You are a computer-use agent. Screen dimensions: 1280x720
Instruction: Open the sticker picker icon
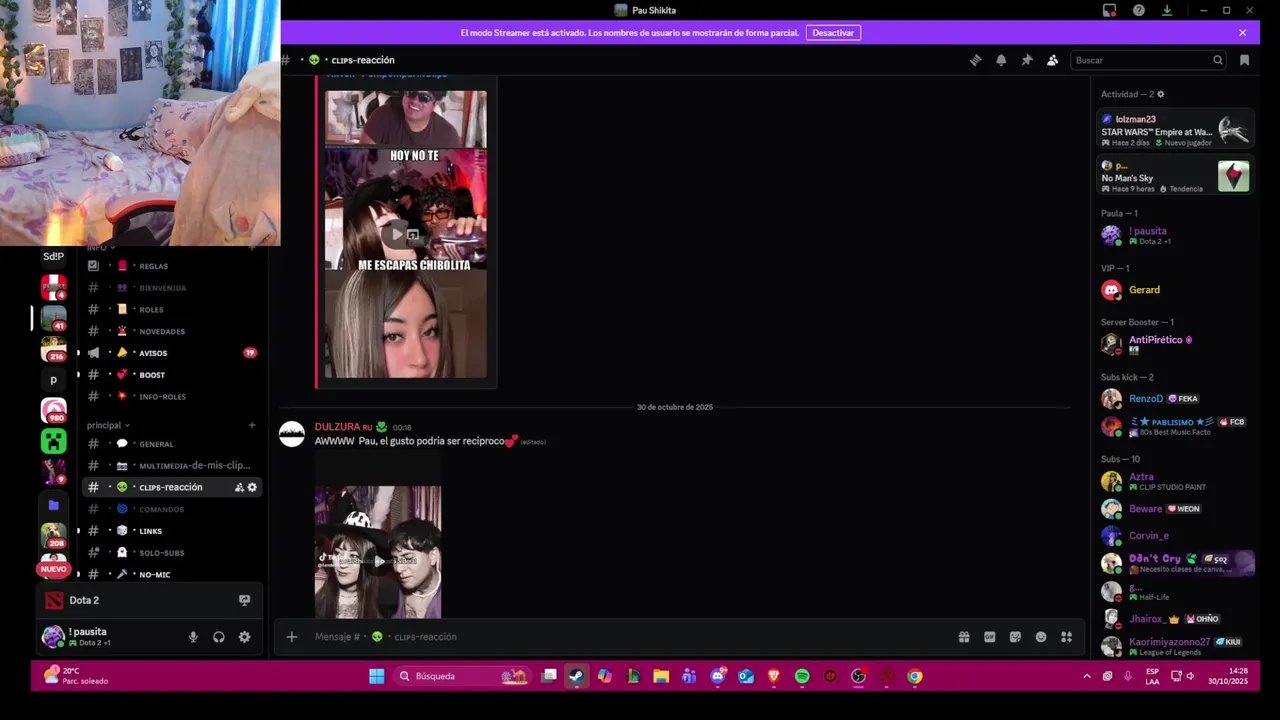tap(1015, 636)
